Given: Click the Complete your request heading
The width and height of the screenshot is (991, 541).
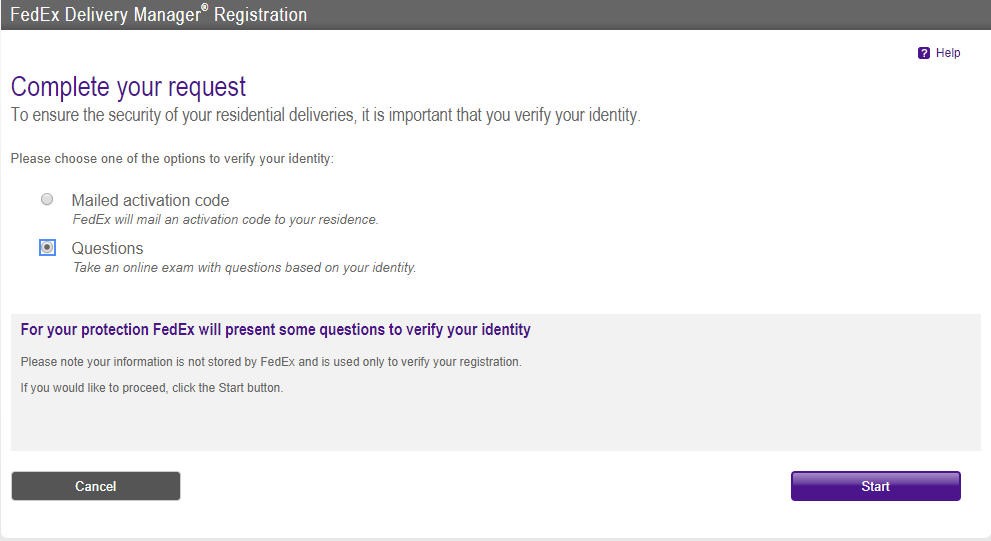Looking at the screenshot, I should pyautogui.click(x=128, y=87).
